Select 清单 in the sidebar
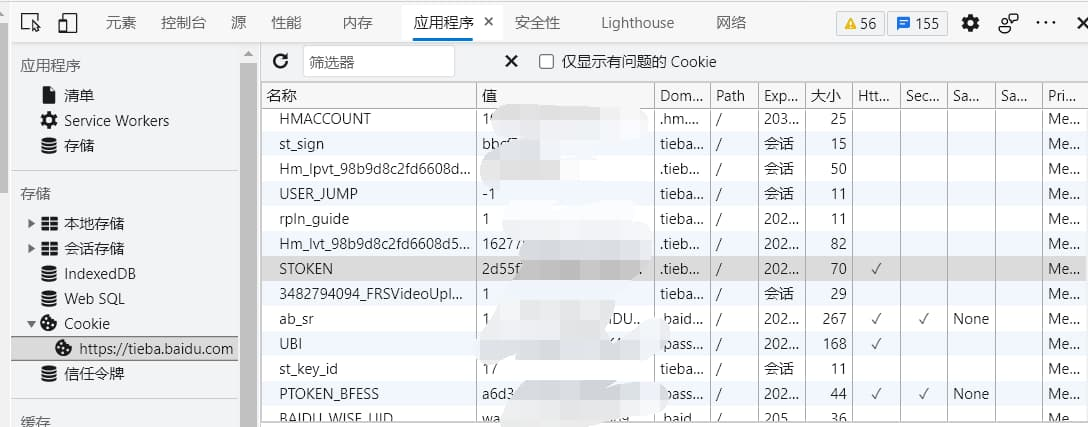 pyautogui.click(x=79, y=95)
